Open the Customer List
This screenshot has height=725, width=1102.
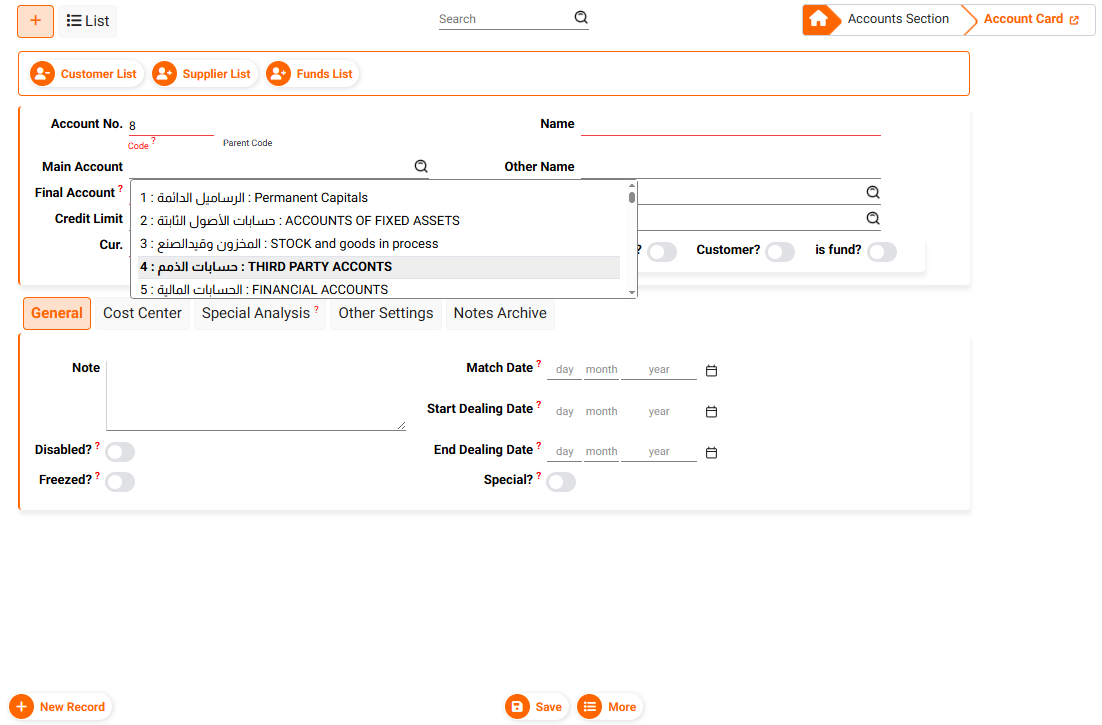pos(86,74)
